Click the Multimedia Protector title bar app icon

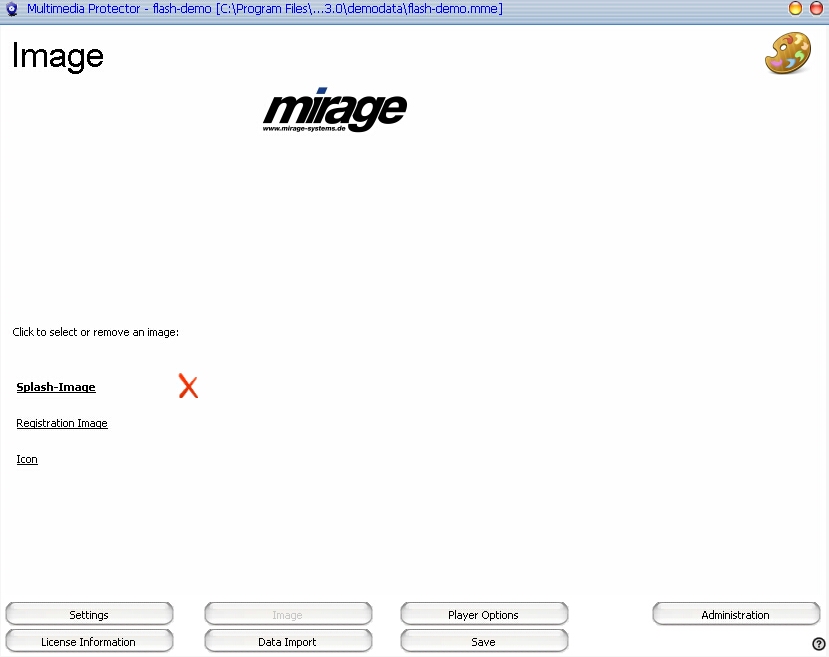(x=12, y=9)
